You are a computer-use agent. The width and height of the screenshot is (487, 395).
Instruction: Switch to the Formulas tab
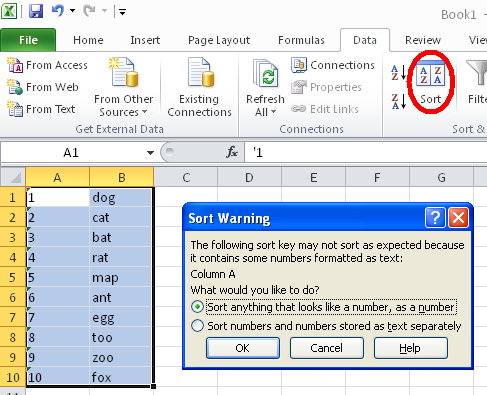[301, 40]
